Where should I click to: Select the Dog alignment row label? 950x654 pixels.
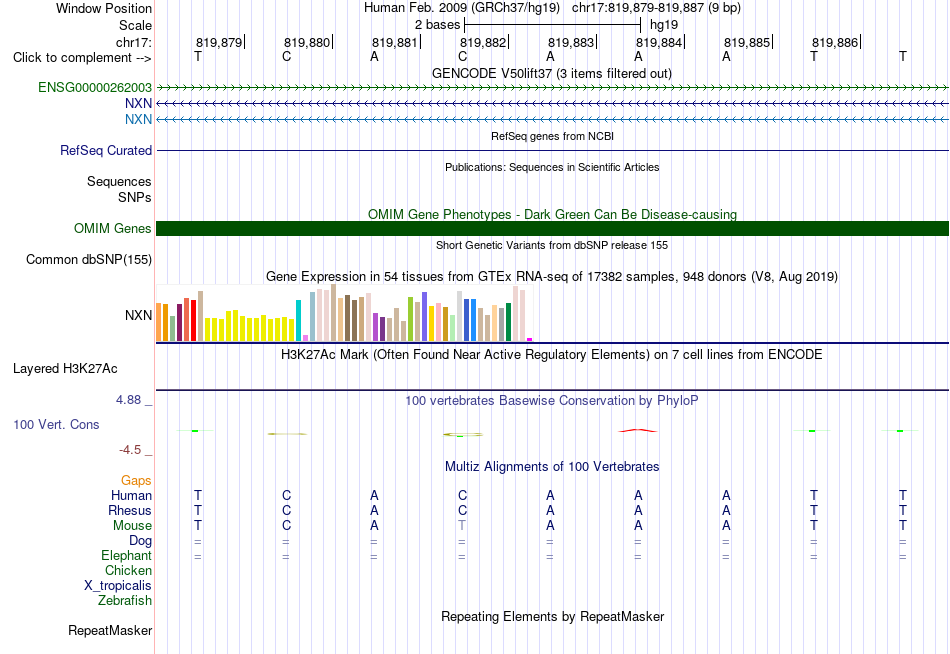pyautogui.click(x=140, y=541)
